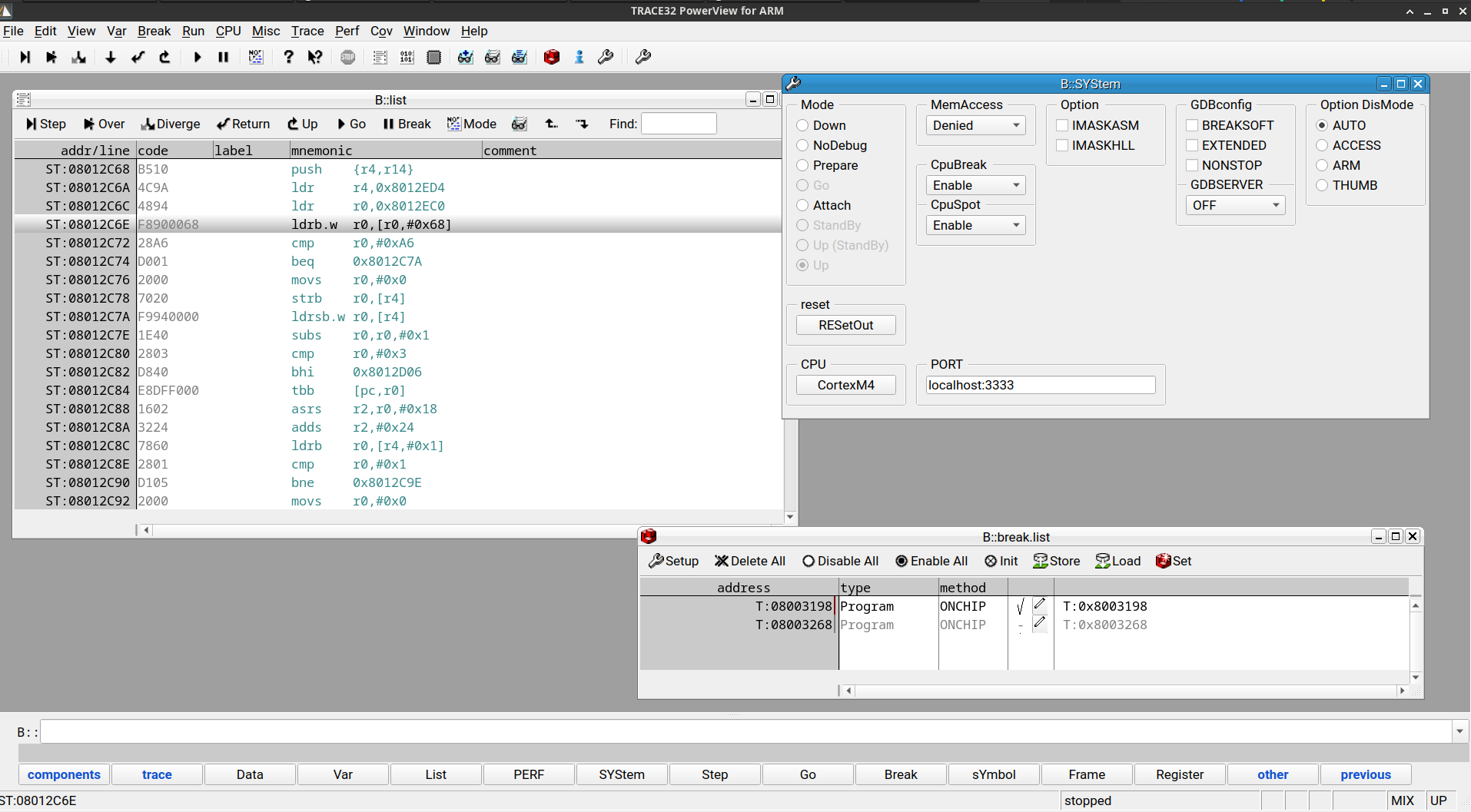Viewport: 1471px width, 812px height.
Task: Click the pencil edit icon for T:0x8003198
Action: (1040, 605)
